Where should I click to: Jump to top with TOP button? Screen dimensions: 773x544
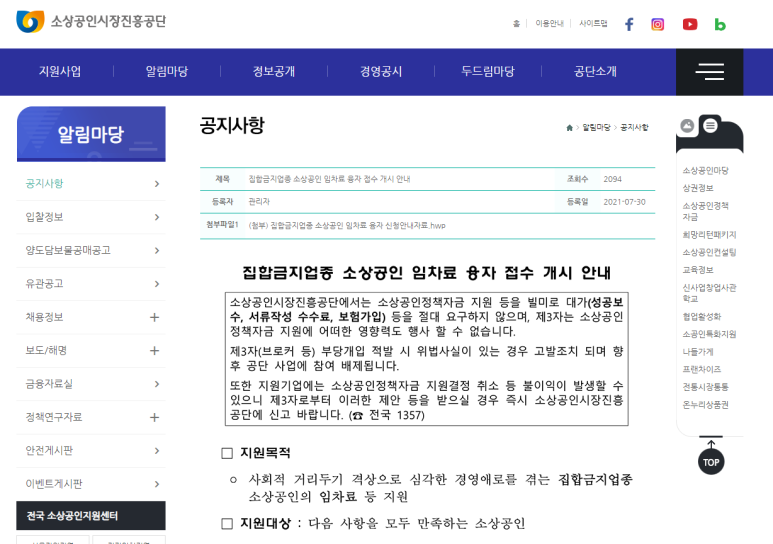711,462
